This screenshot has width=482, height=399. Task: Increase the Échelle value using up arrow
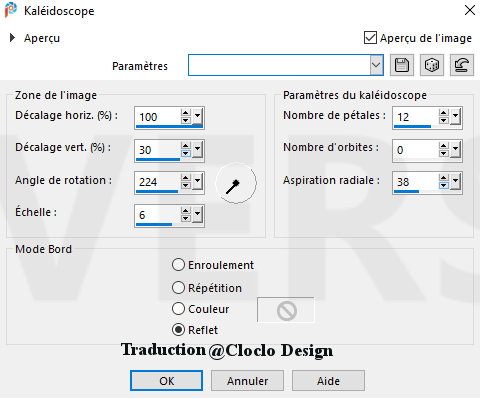[186, 211]
